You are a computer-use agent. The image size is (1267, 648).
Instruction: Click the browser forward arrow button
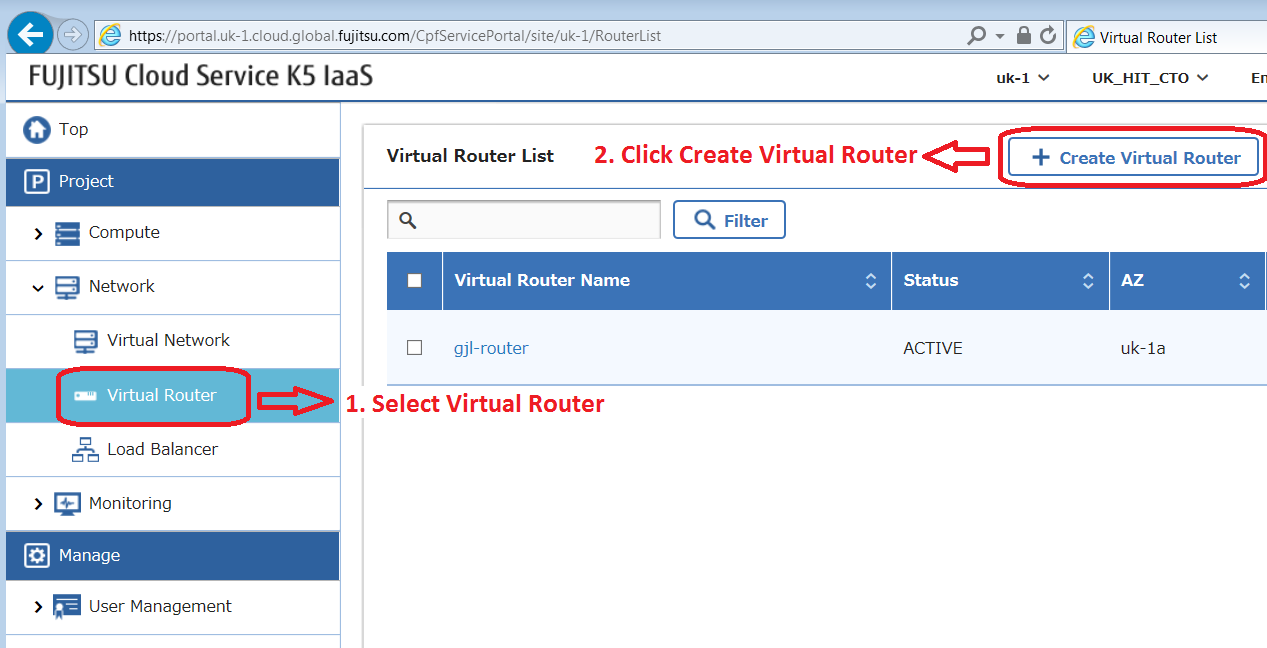click(73, 36)
